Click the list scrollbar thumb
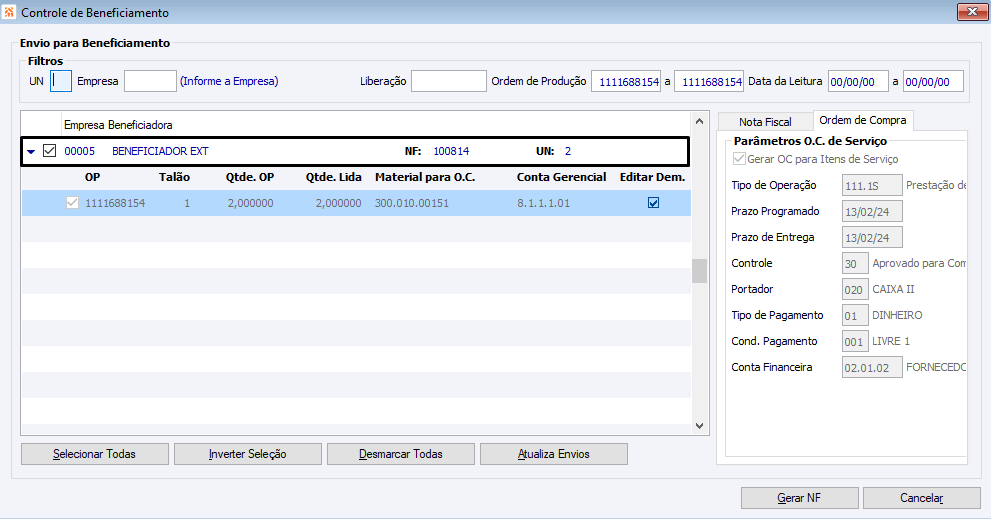The width and height of the screenshot is (991, 519). pyautogui.click(x=699, y=271)
